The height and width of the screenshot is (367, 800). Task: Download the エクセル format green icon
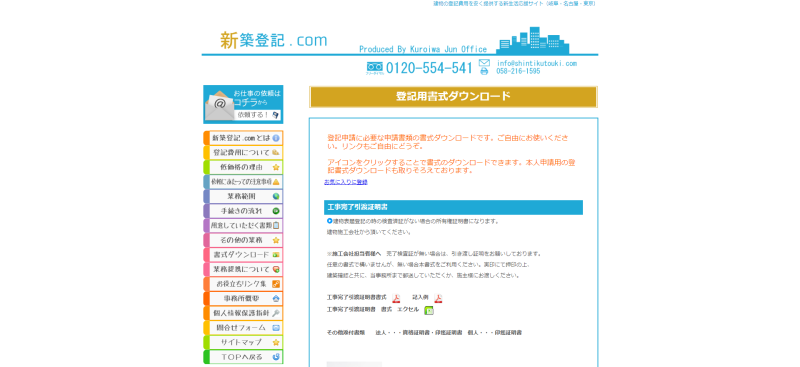(x=429, y=310)
